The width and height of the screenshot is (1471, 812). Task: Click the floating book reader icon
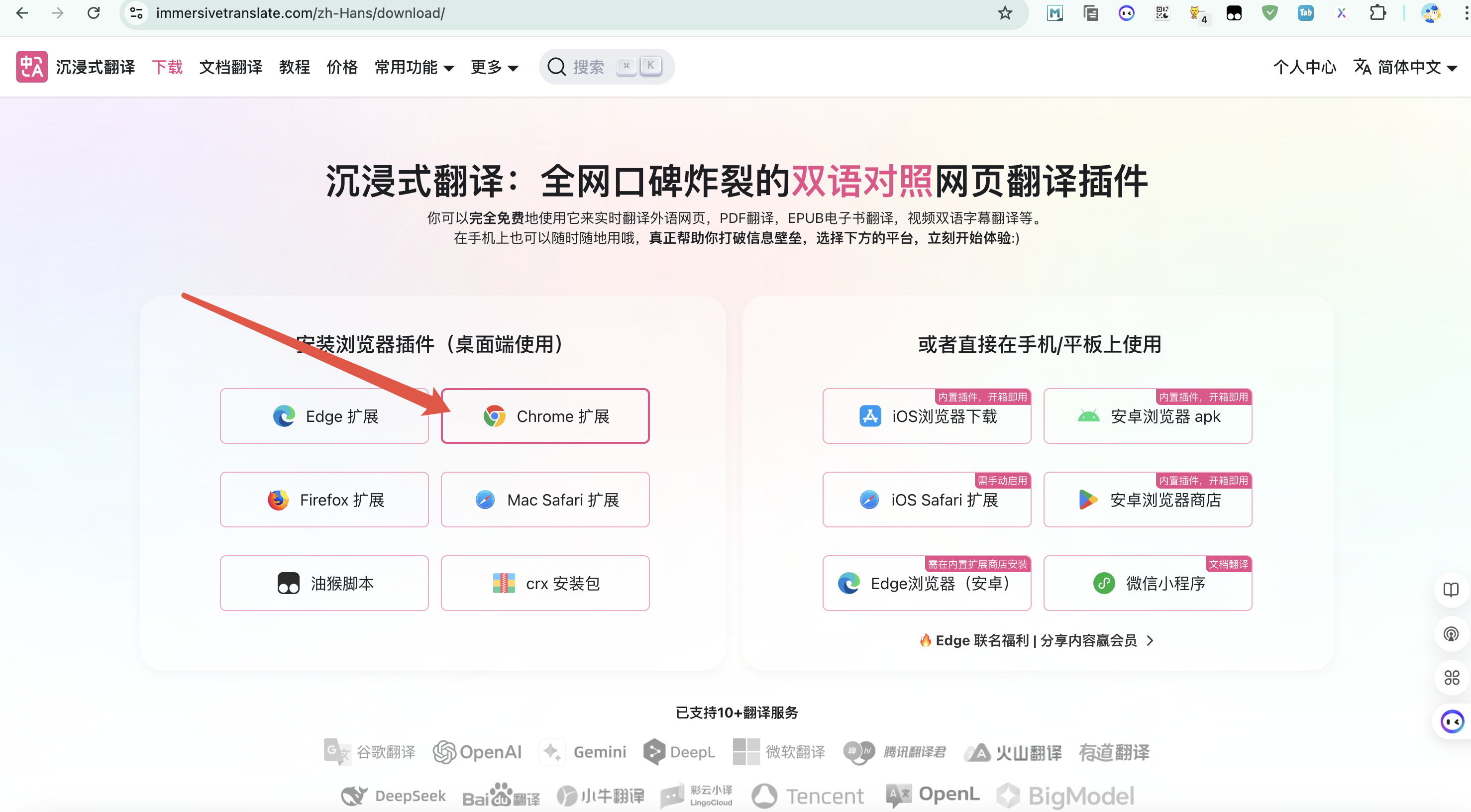[x=1451, y=589]
